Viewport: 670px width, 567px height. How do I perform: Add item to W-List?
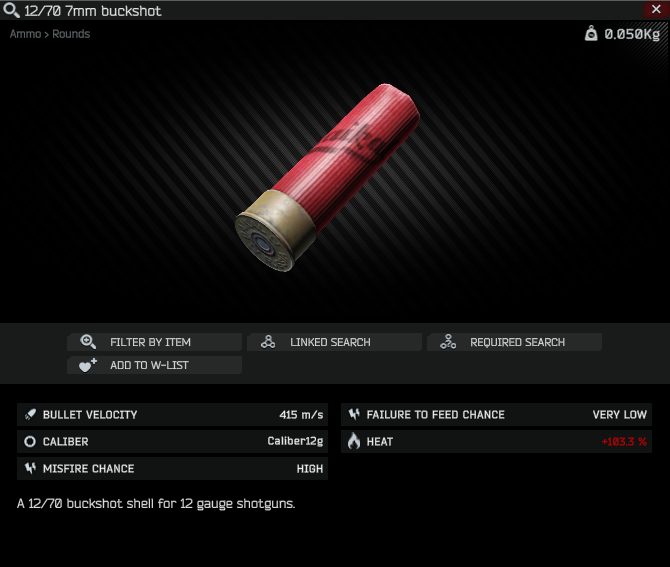(x=154, y=365)
